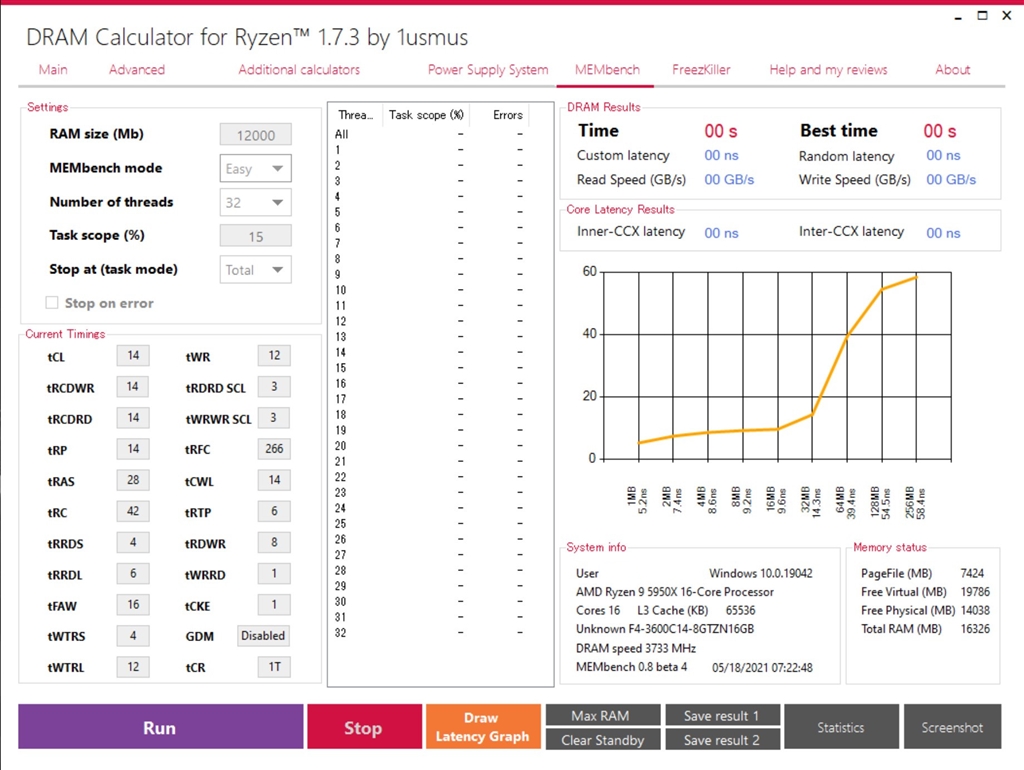Click Draw Latency Graph button
Screen dimensions: 1024x770
483,727
